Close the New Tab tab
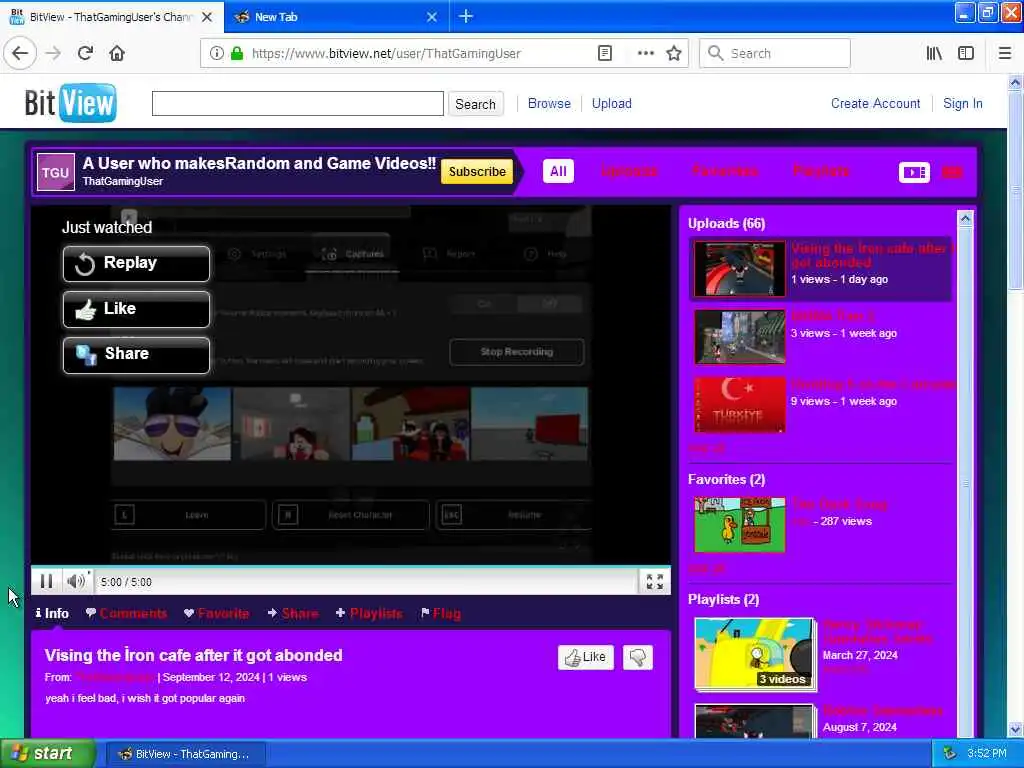This screenshot has width=1024, height=768. [432, 17]
